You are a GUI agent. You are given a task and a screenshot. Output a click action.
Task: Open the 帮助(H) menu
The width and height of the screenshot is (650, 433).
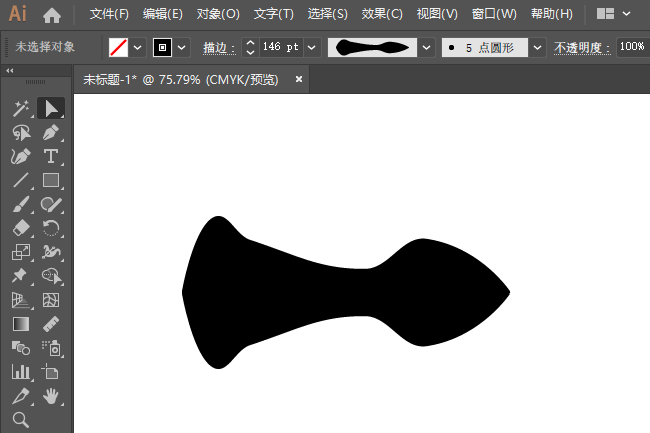[x=552, y=14]
